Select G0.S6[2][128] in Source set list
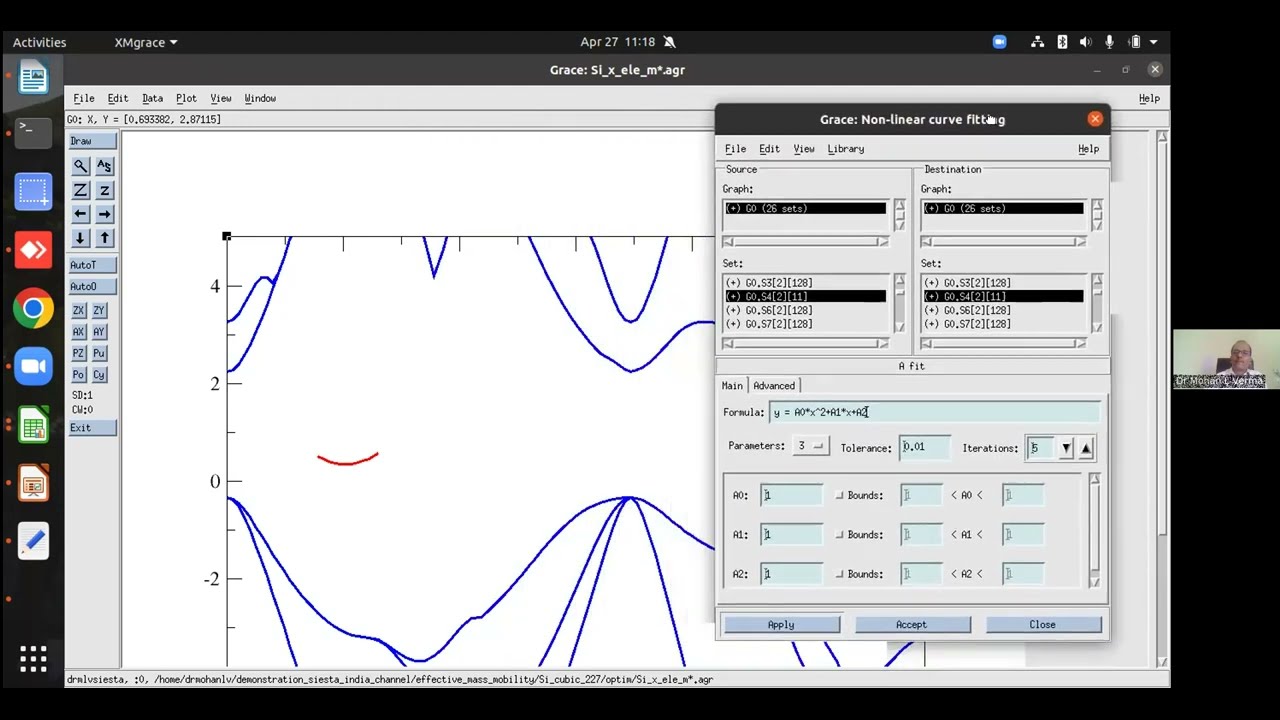 (806, 310)
